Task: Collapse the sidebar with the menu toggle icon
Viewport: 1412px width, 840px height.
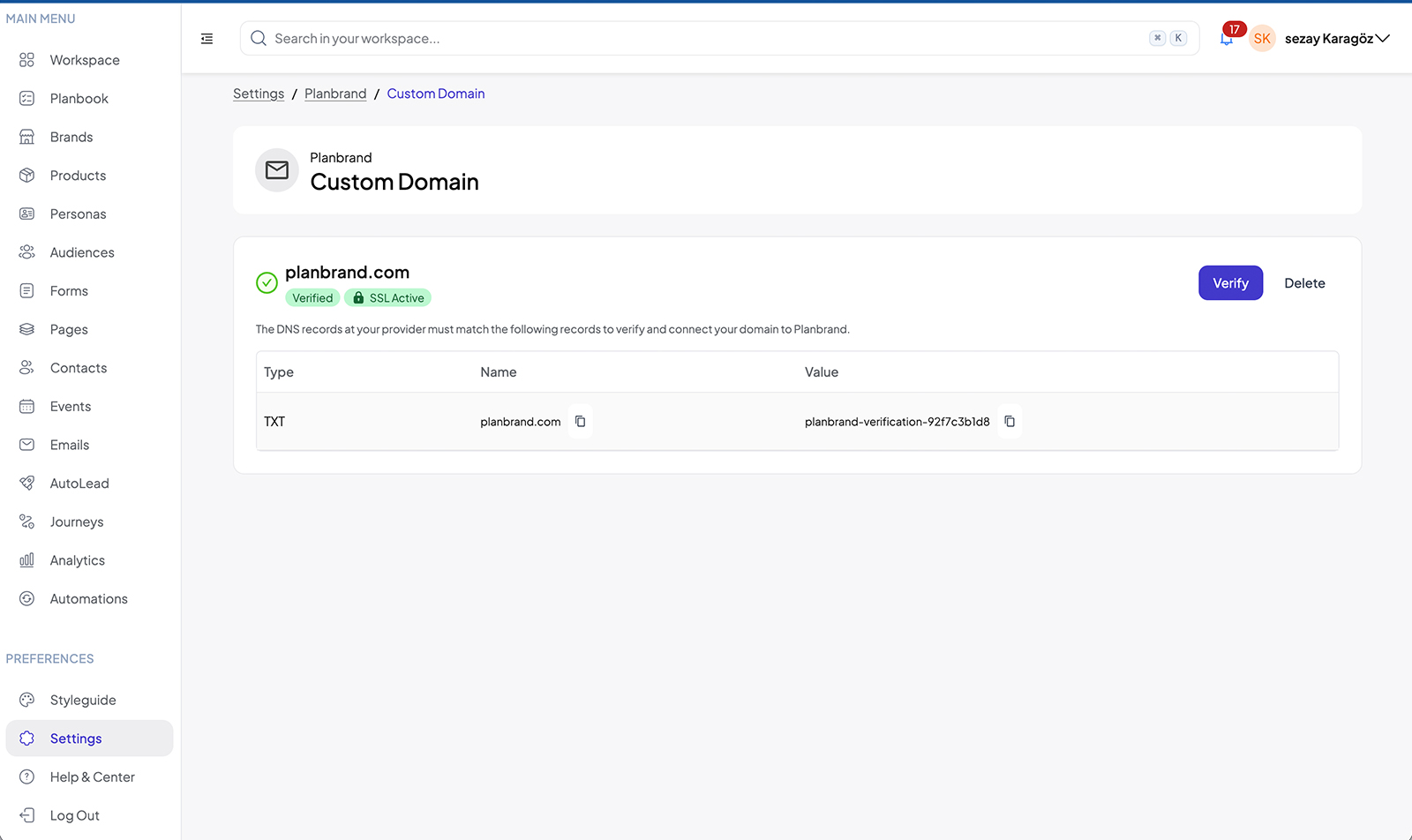Action: 207,39
